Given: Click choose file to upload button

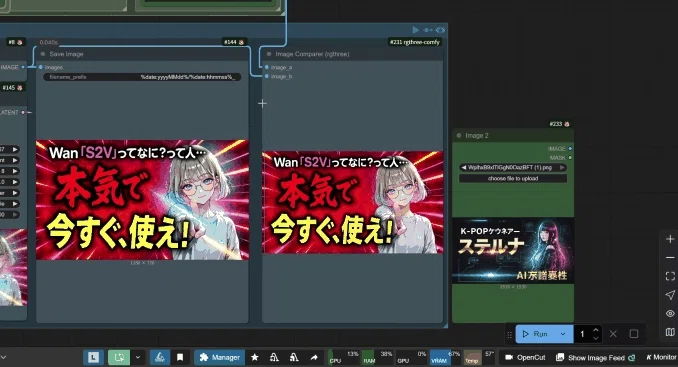Looking at the screenshot, I should pos(513,178).
